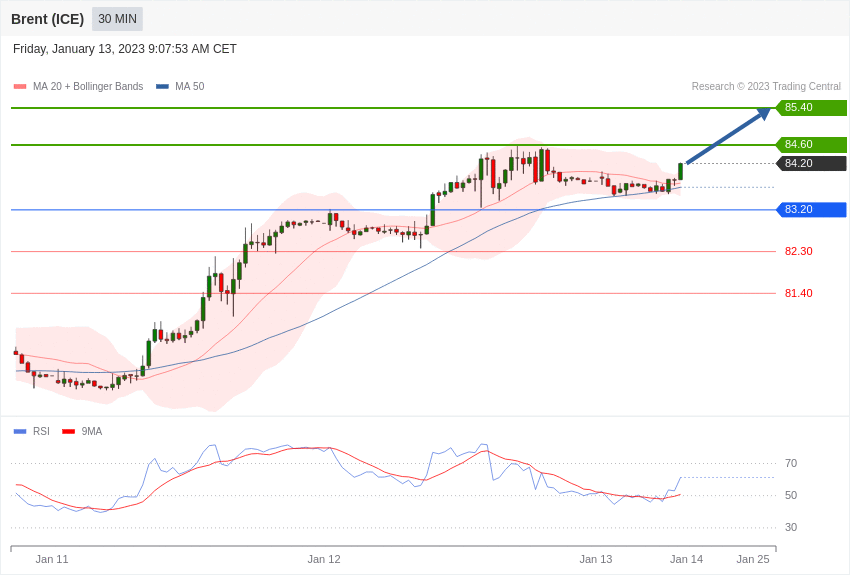Open the Research Trading Central copyright link
Screen dimensions: 850x576
(766, 87)
